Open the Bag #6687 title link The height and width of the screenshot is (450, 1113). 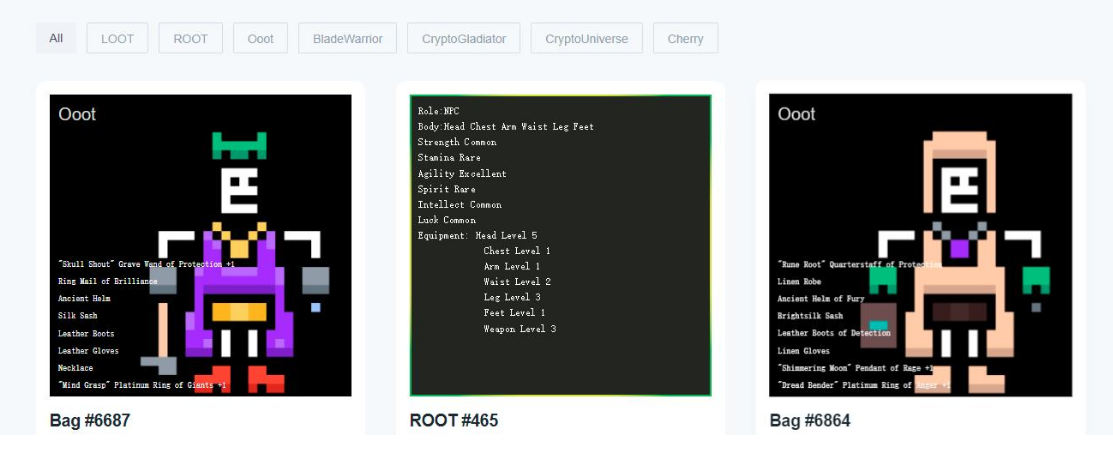click(x=90, y=421)
